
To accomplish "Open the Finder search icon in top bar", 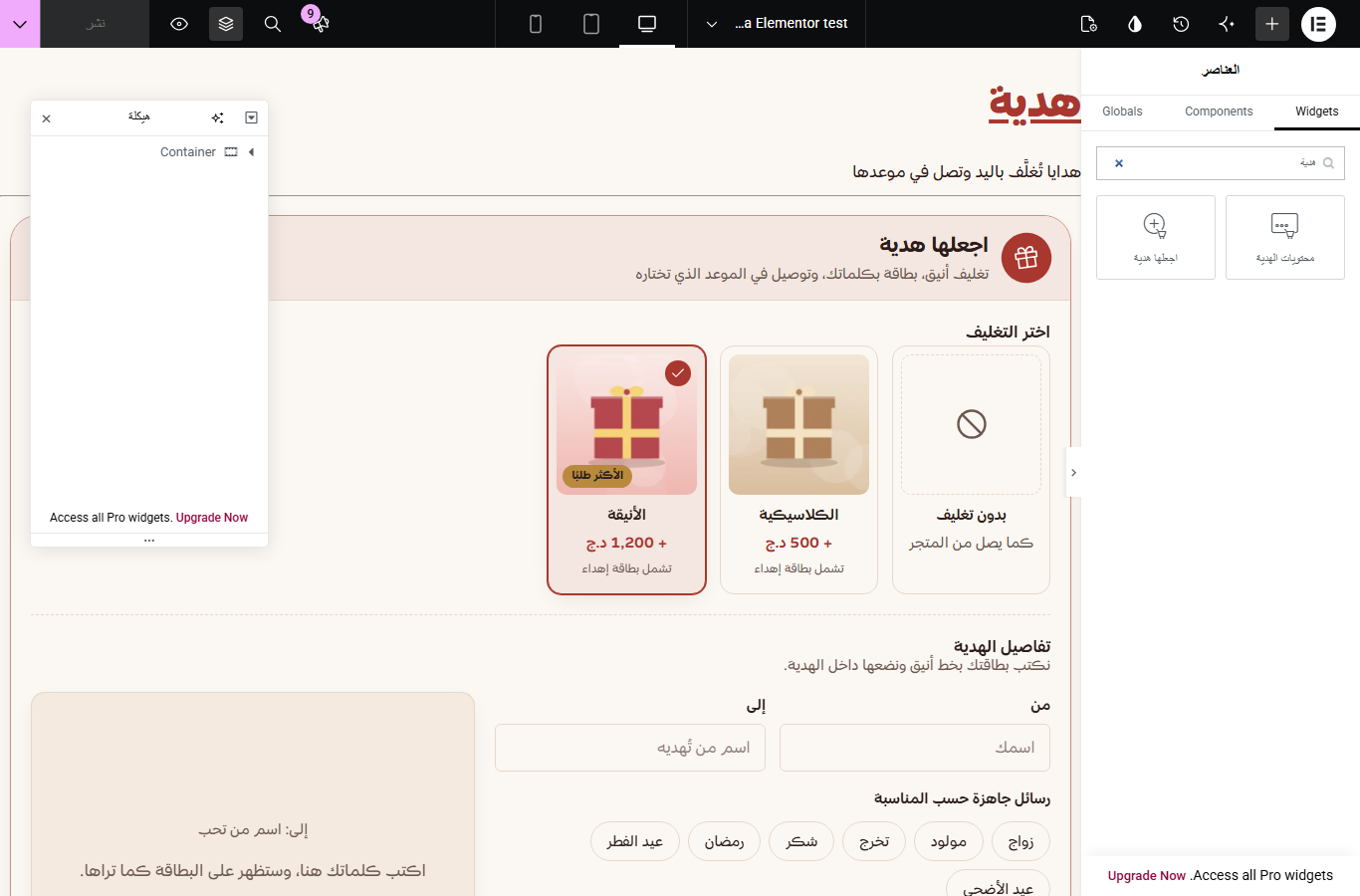I will coord(273,24).
